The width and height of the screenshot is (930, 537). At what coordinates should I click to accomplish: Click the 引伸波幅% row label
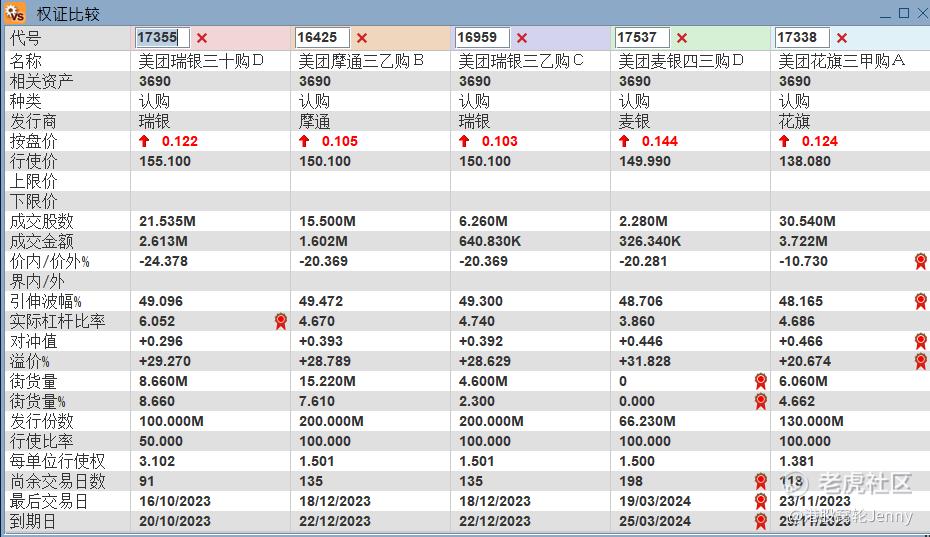46,301
